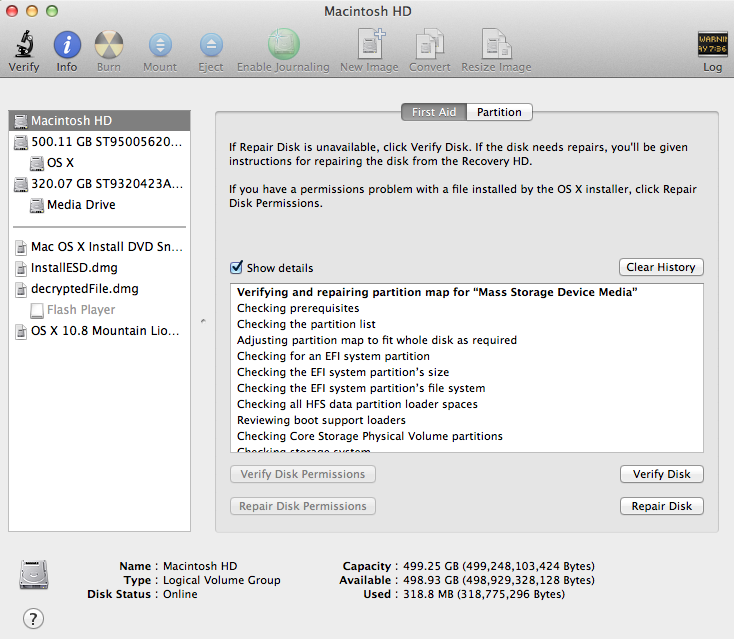Select InstallESD.dmg in the sidebar
Viewport: 734px width, 639px height.
click(x=99, y=268)
